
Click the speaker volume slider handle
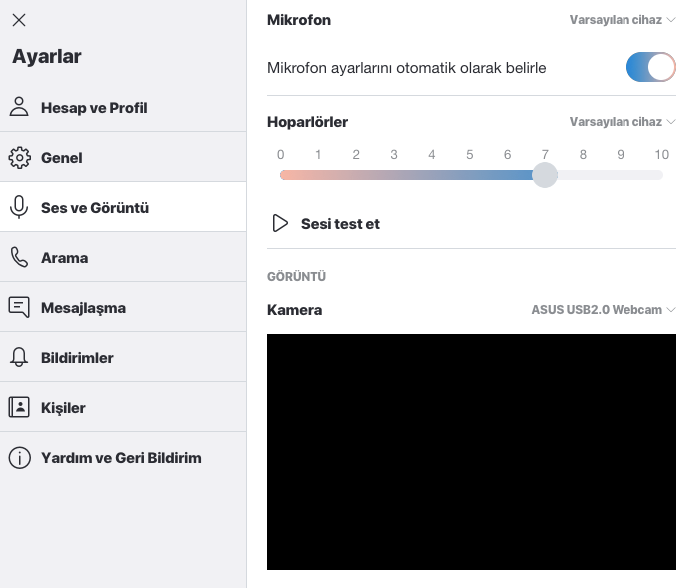[x=545, y=175]
